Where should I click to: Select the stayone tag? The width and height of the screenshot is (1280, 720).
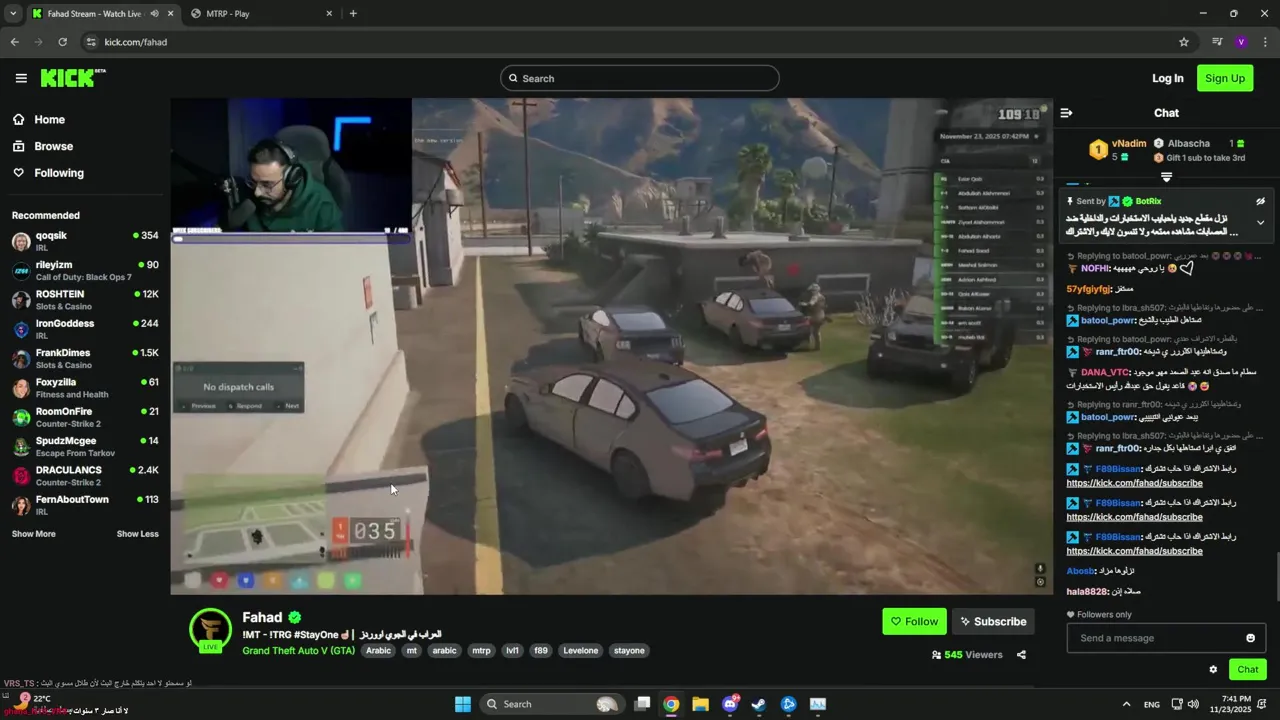click(x=629, y=650)
